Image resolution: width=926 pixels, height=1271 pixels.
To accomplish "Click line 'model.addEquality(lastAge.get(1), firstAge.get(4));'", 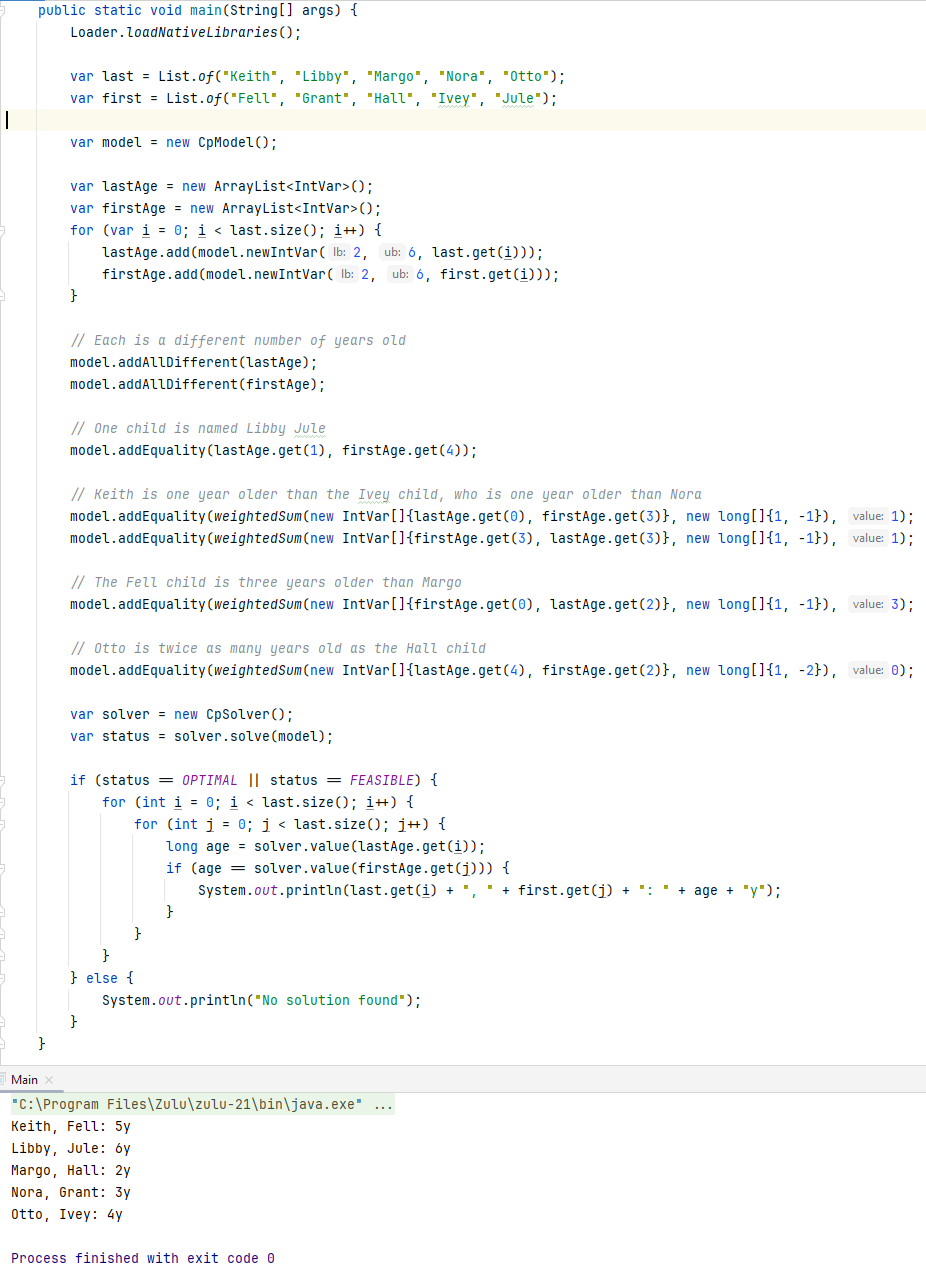I will pyautogui.click(x=274, y=450).
